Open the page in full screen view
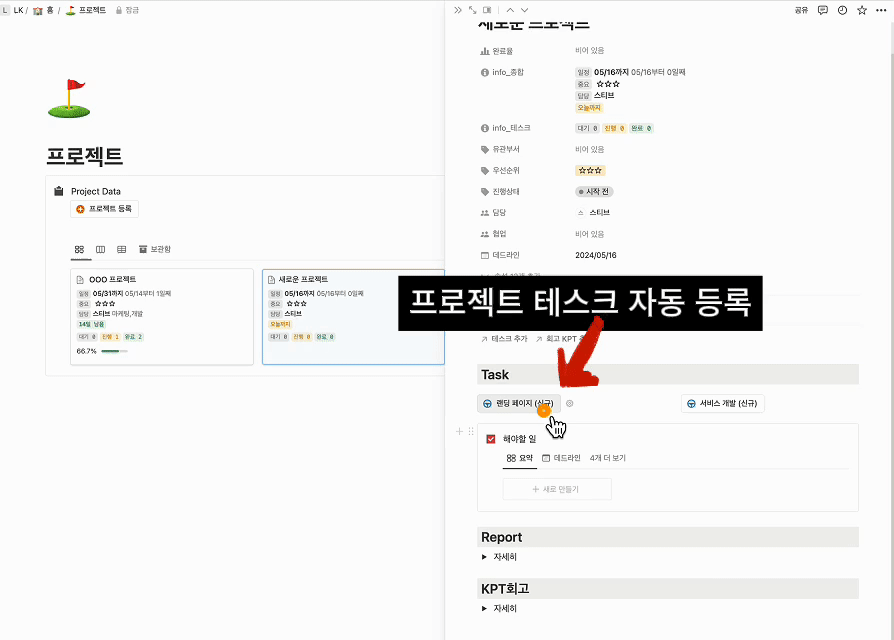The image size is (894, 640). (x=472, y=10)
